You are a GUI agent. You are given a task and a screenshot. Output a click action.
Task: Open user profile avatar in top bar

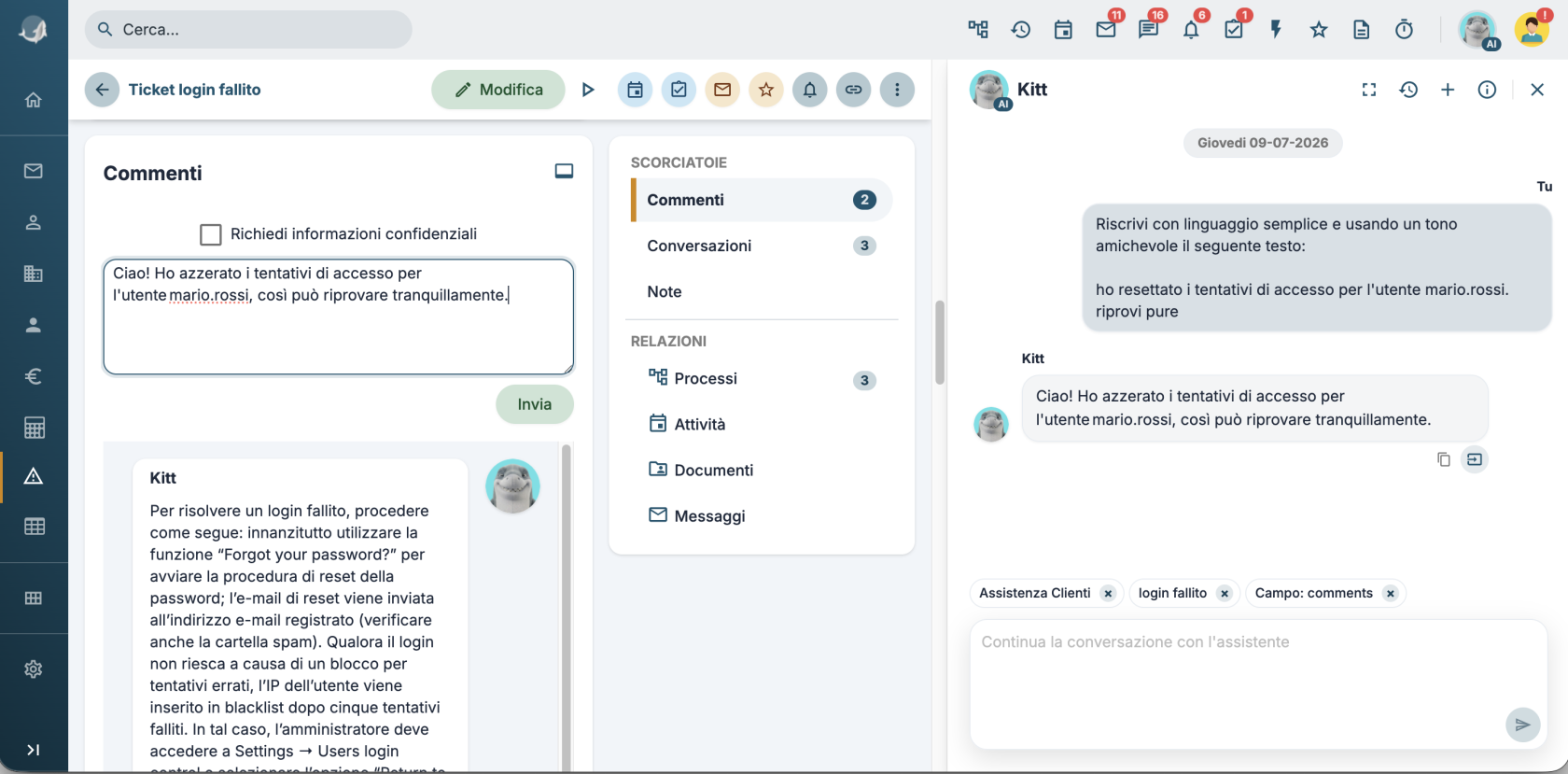click(1532, 30)
